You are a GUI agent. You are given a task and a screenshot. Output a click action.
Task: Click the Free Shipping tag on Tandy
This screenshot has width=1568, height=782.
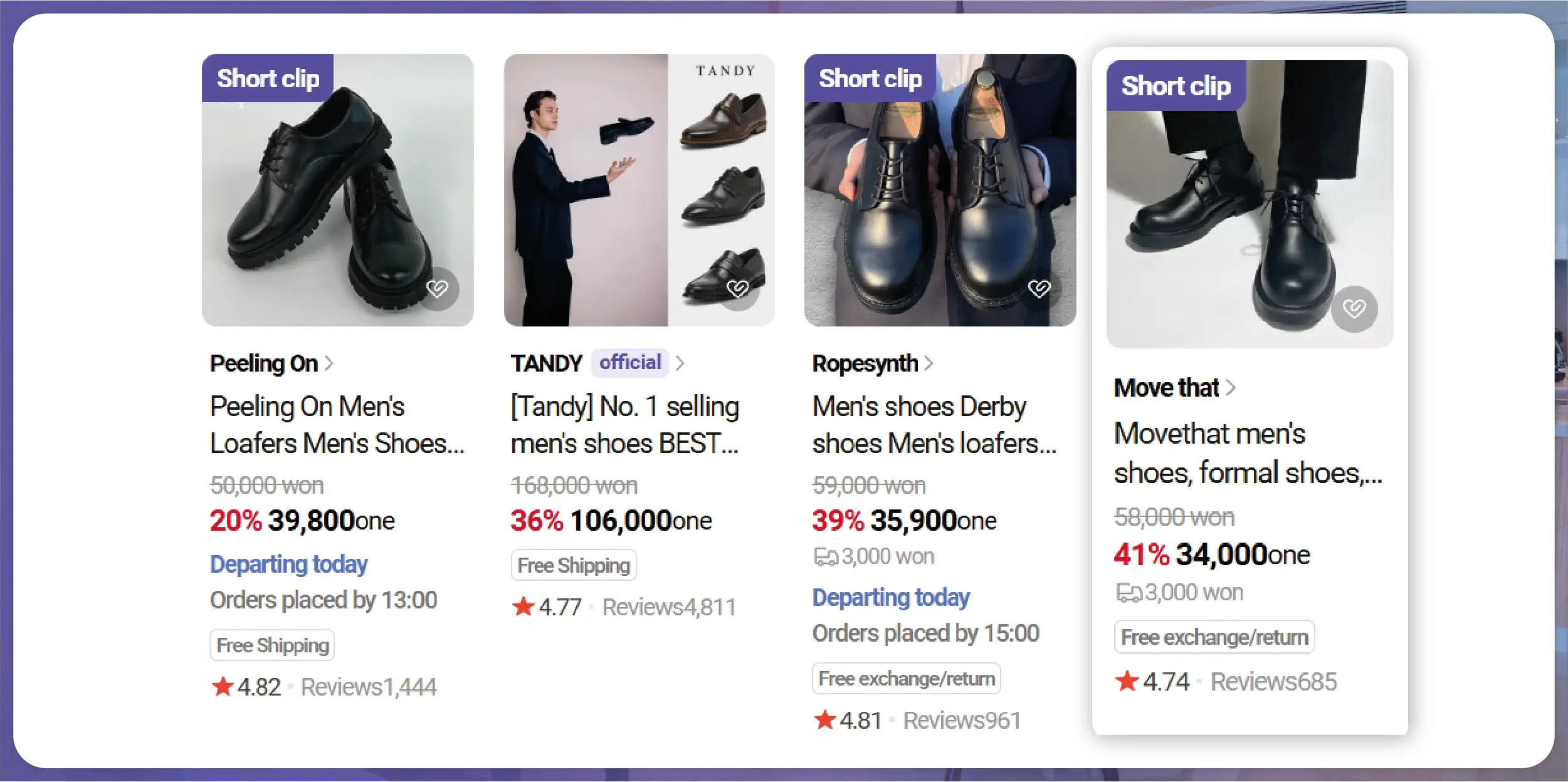click(x=573, y=565)
